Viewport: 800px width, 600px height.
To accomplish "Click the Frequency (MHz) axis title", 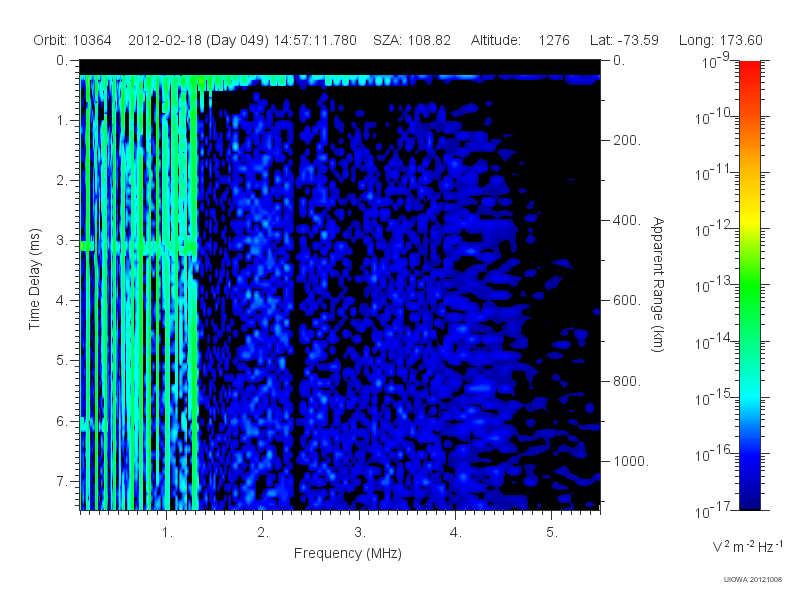I will tap(348, 553).
